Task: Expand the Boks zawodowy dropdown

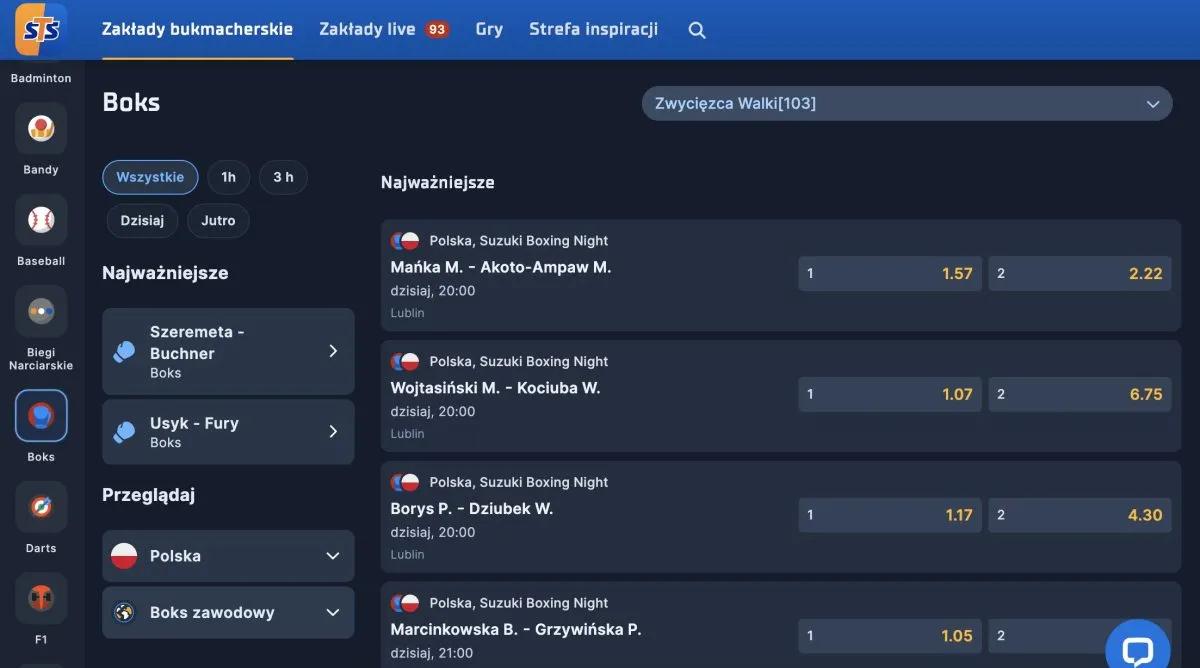Action: tap(227, 612)
